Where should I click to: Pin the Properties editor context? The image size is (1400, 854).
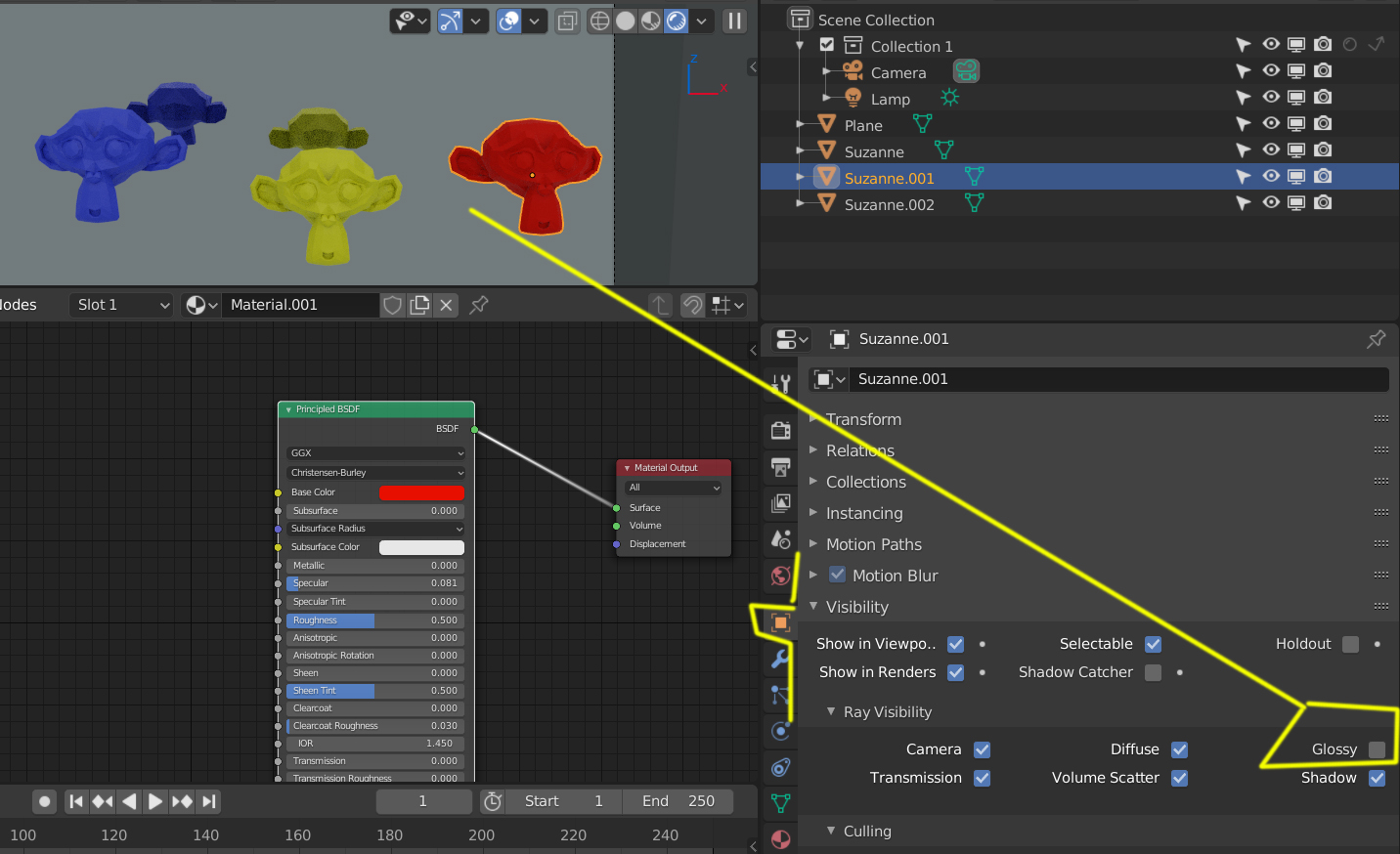1377,339
